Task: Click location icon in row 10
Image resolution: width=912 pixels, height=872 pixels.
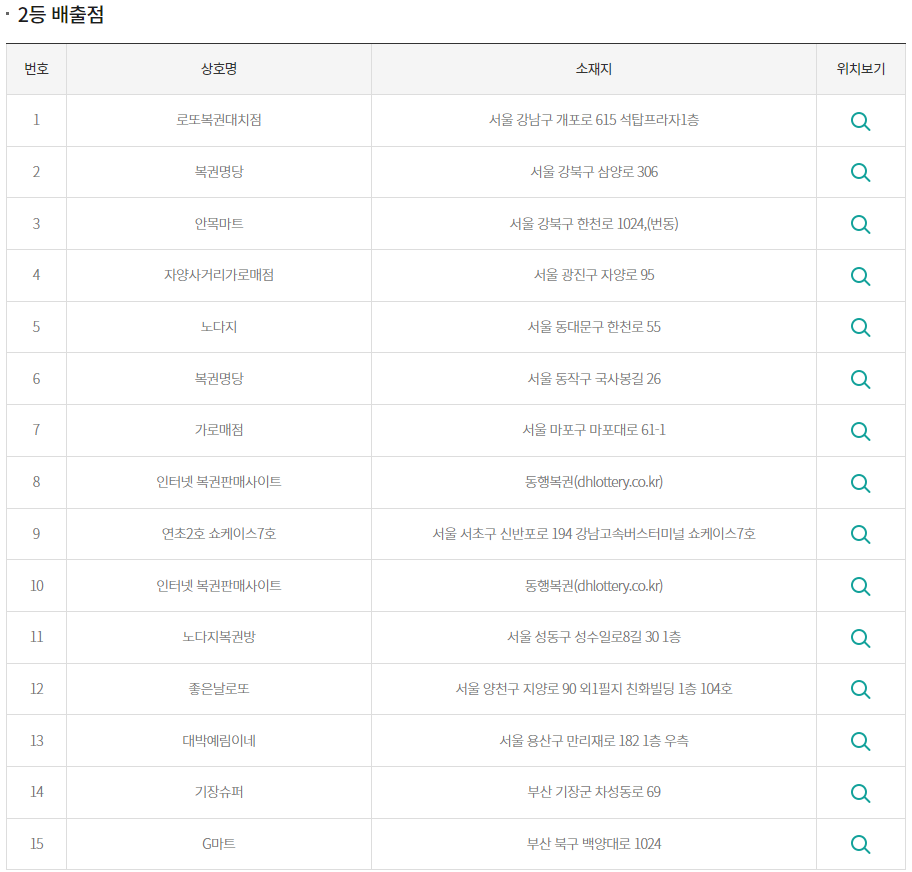Action: pyautogui.click(x=860, y=586)
